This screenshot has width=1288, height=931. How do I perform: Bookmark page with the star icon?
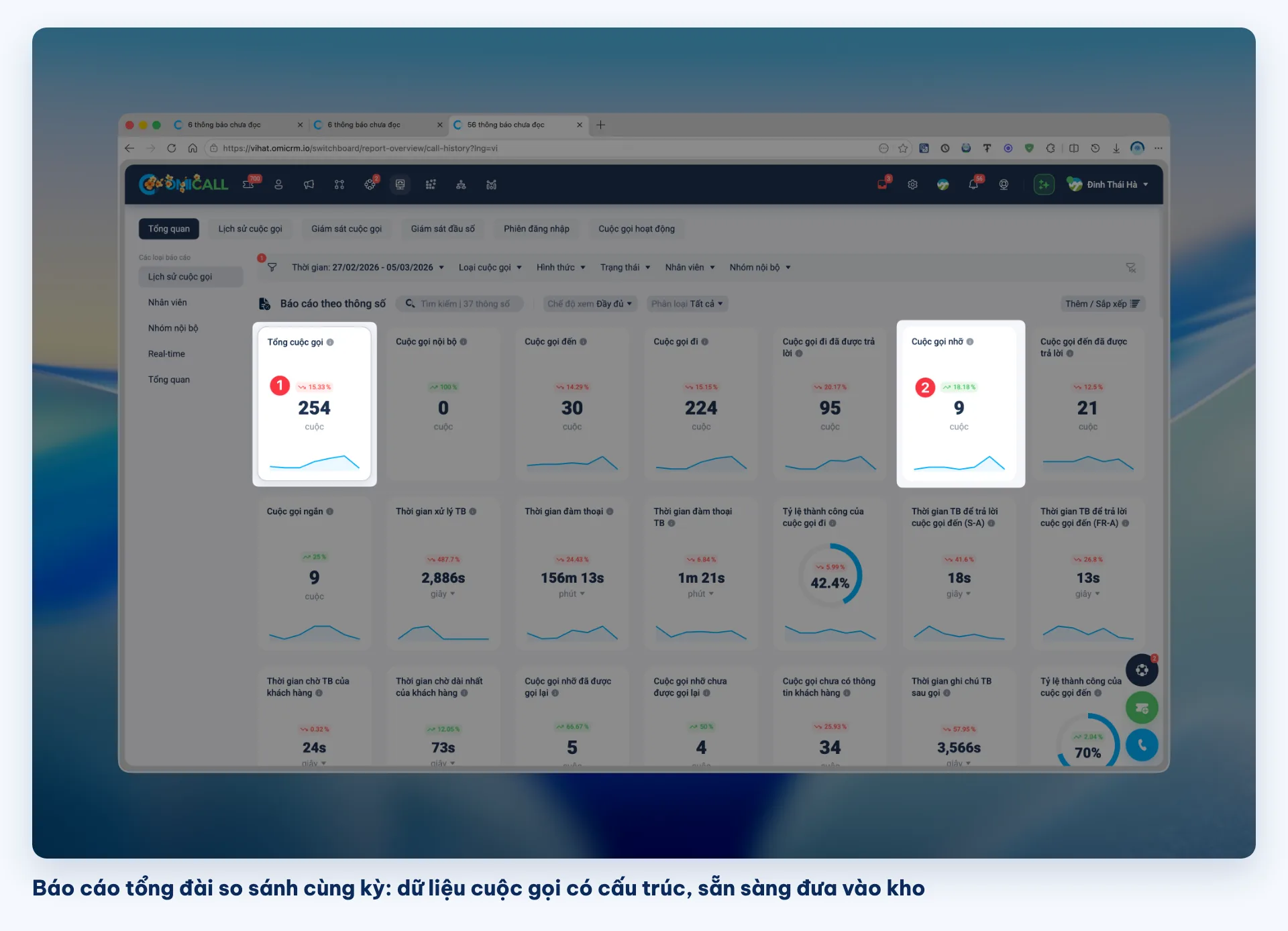pos(903,148)
